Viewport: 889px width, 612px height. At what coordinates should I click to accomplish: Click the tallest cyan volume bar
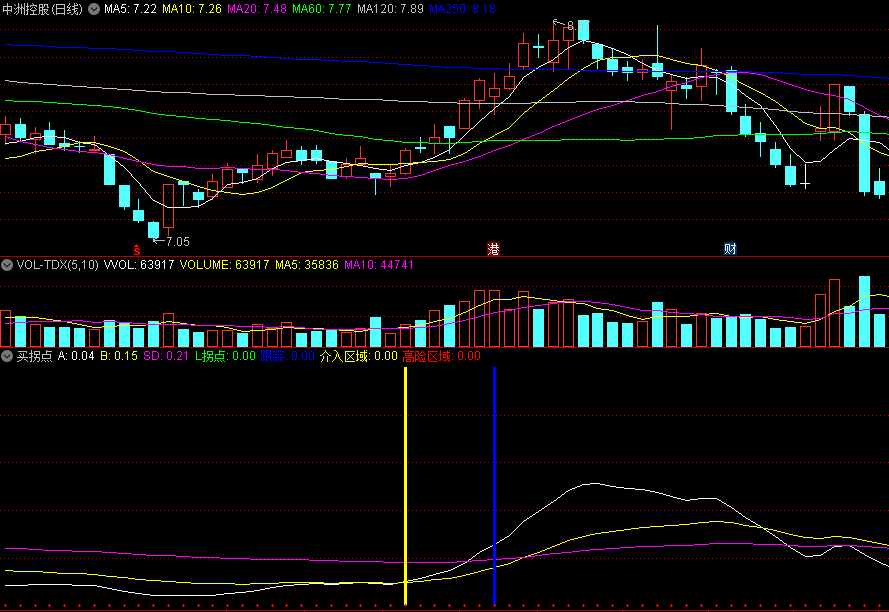[x=864, y=311]
